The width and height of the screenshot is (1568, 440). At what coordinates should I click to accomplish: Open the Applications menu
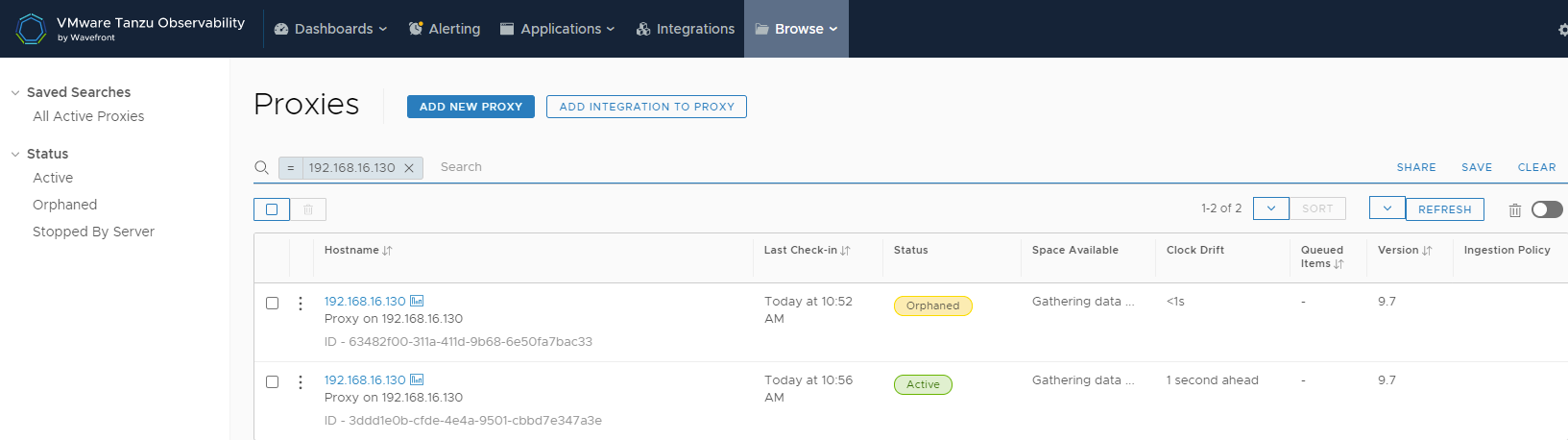[558, 29]
